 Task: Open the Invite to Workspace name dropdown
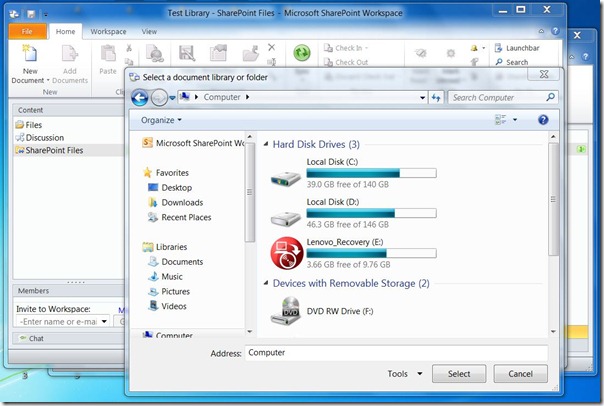click(x=104, y=321)
